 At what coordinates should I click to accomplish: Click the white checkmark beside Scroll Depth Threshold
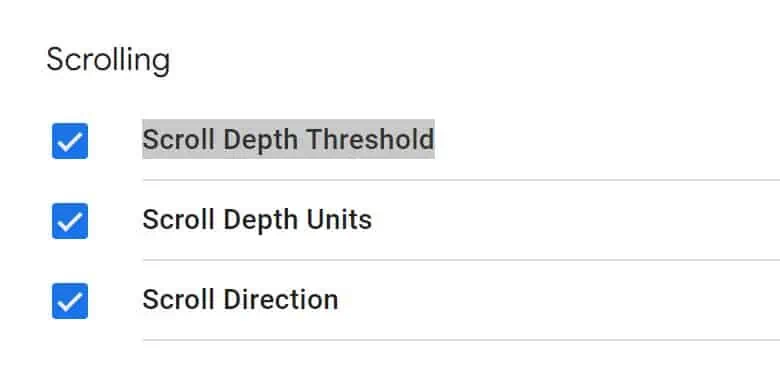point(70,142)
